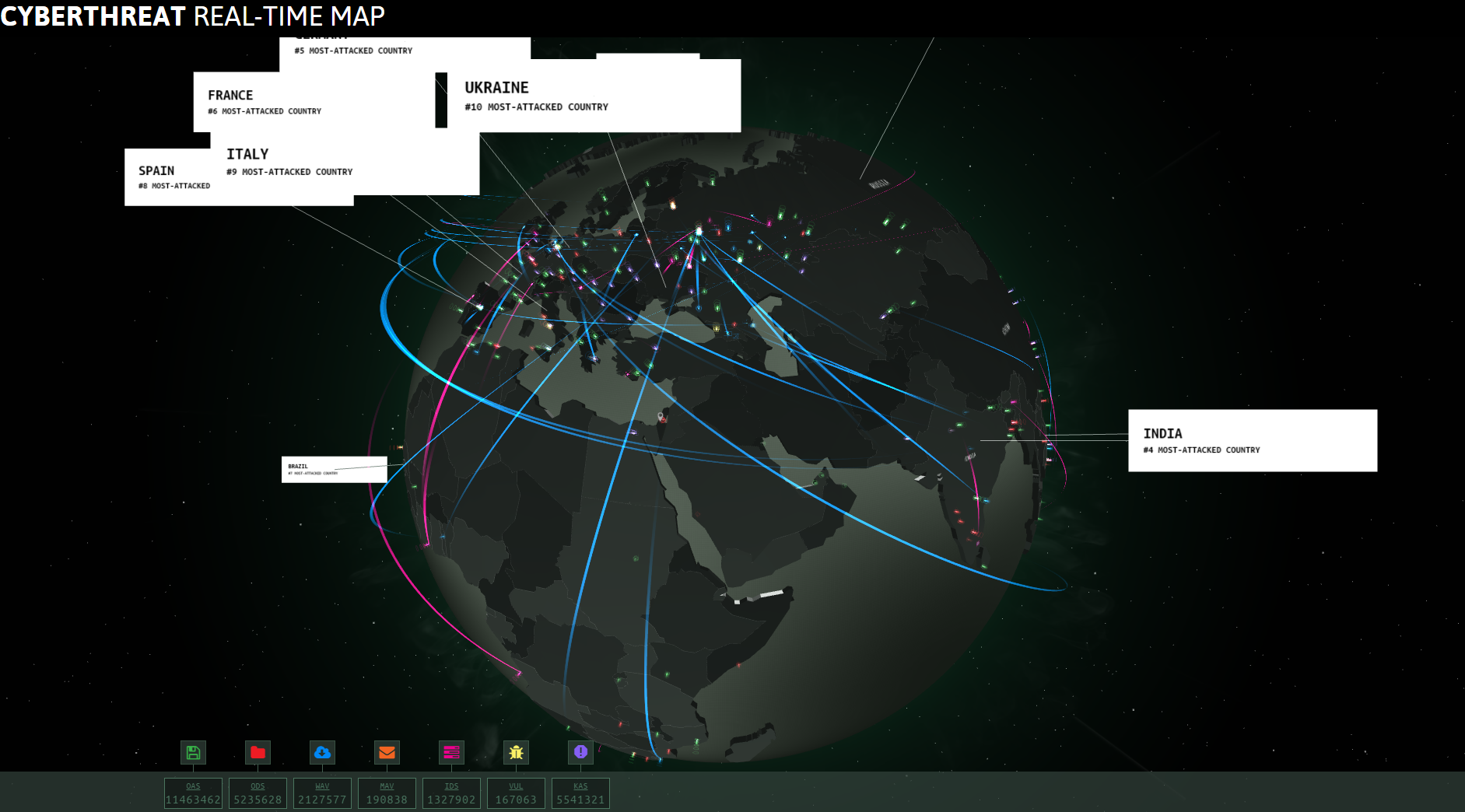The image size is (1465, 812).
Task: Toggle the red folder ODS icon
Action: point(258,752)
